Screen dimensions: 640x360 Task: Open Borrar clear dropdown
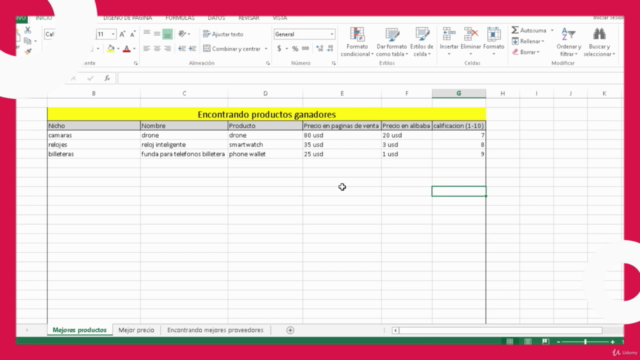(526, 52)
